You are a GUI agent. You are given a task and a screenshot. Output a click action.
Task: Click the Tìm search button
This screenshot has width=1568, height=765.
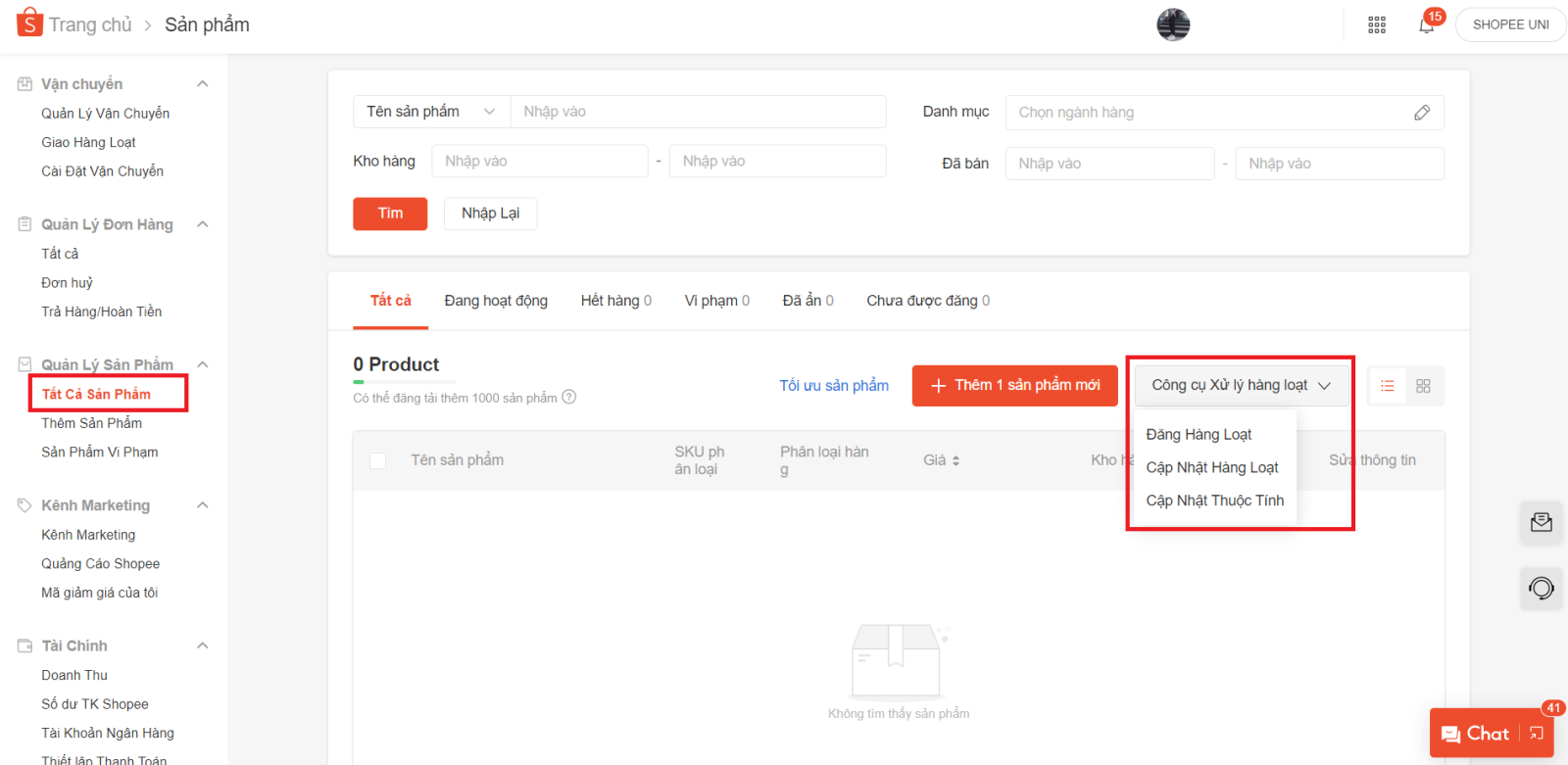390,214
